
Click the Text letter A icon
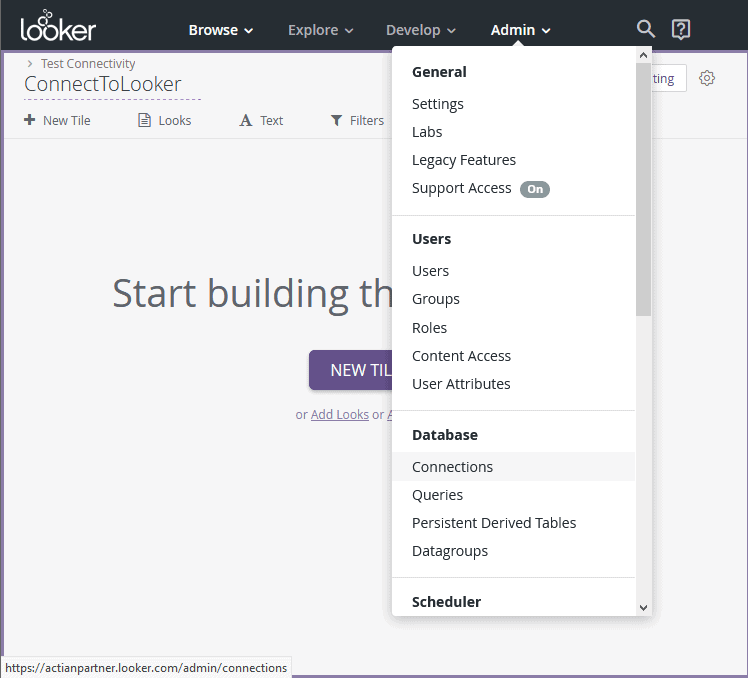point(246,120)
